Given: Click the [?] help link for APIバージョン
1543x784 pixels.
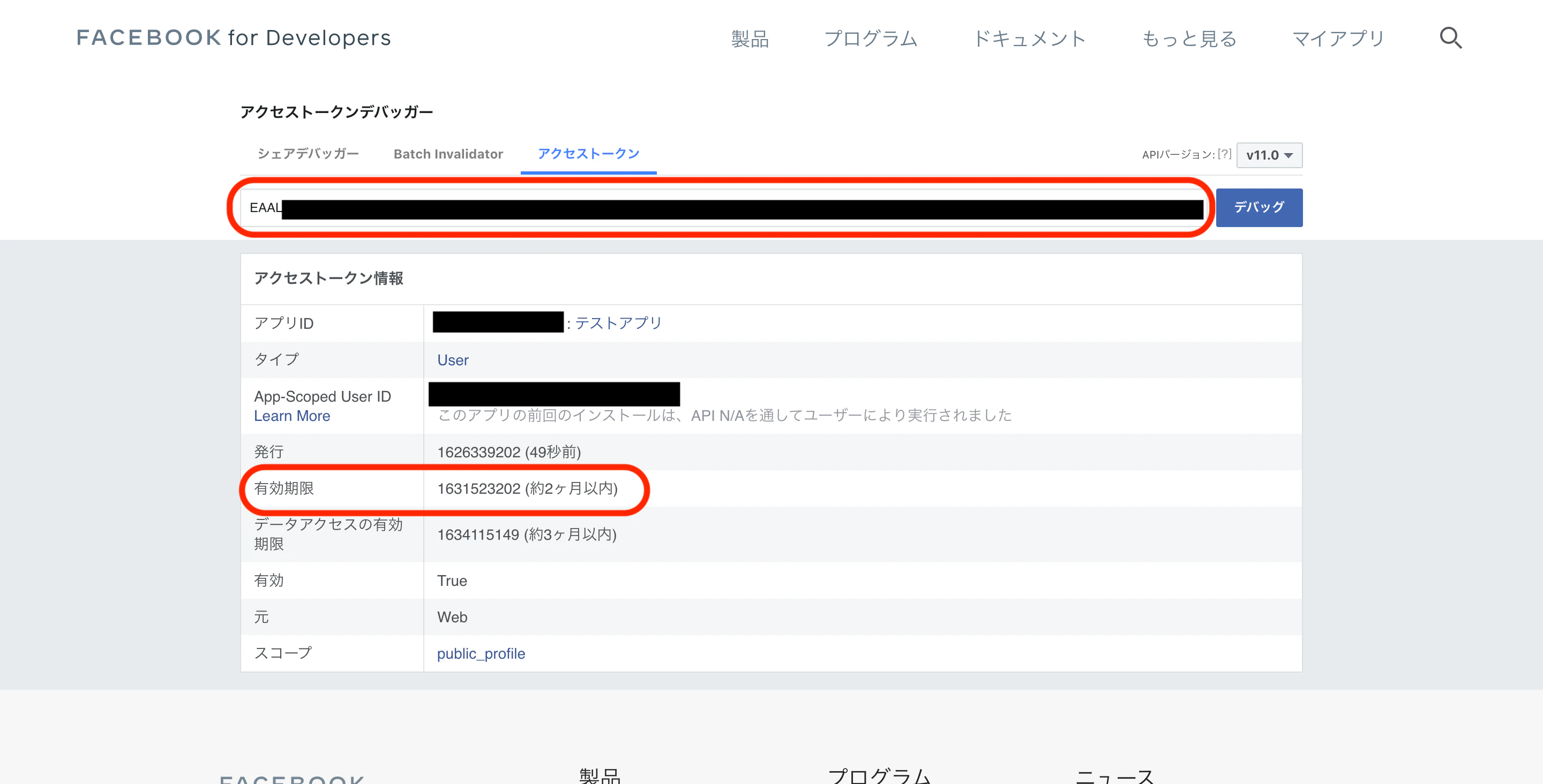Looking at the screenshot, I should coord(1224,155).
